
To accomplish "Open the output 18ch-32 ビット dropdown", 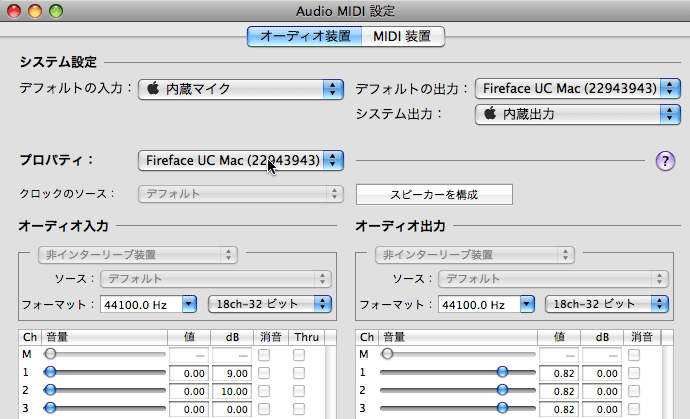I will pos(607,304).
